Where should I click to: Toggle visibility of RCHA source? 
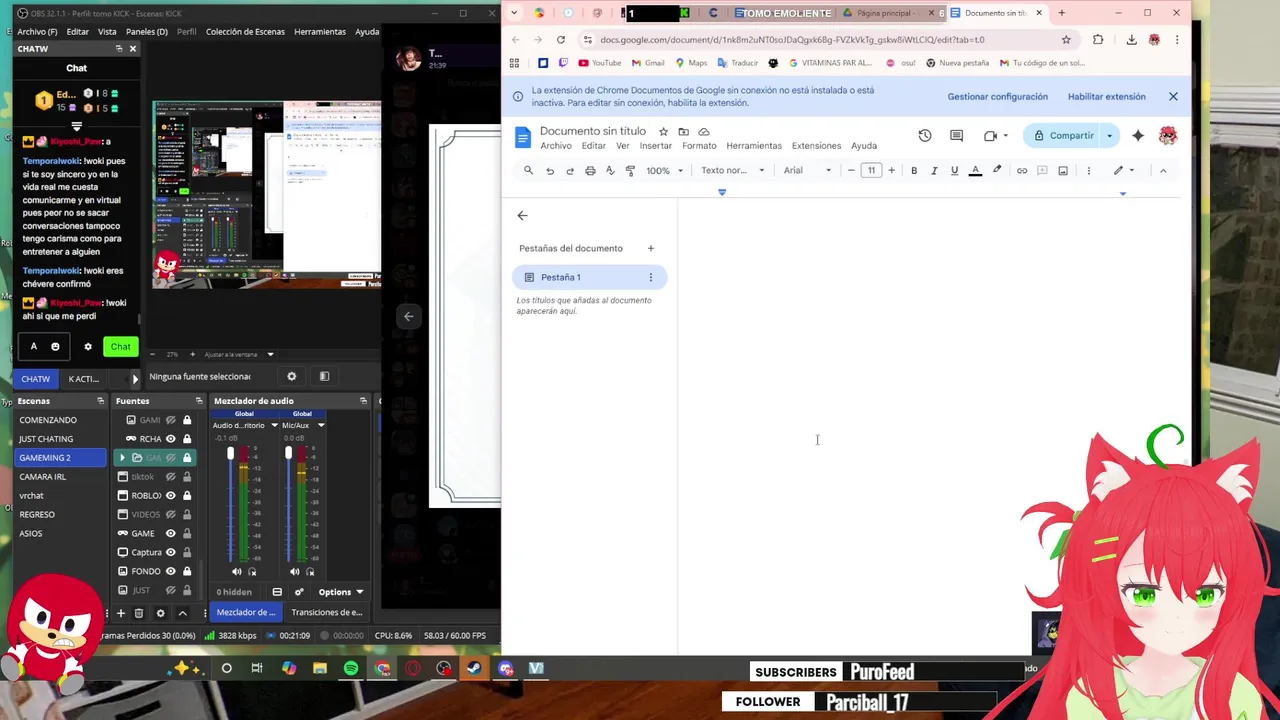point(170,439)
